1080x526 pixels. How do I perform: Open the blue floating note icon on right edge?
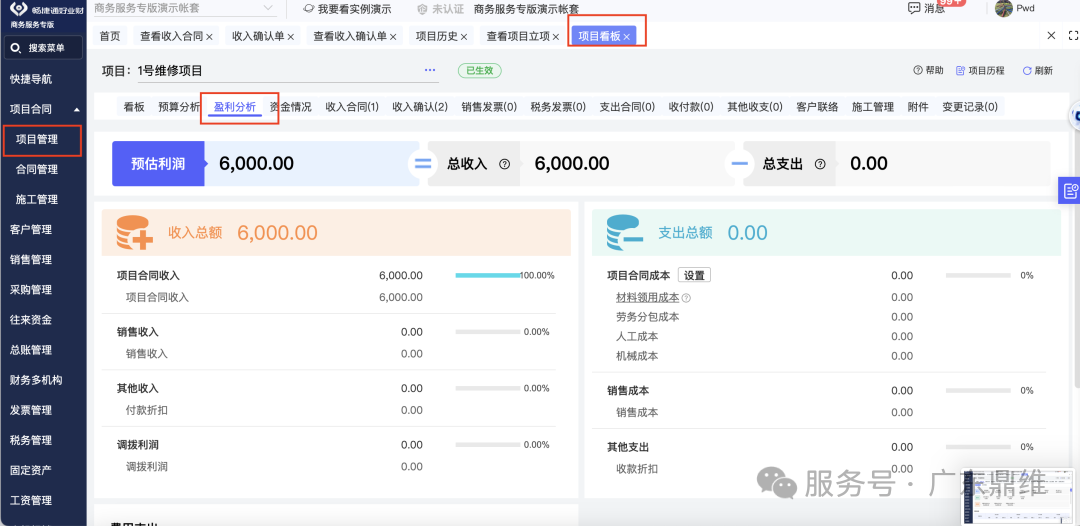click(x=1070, y=190)
